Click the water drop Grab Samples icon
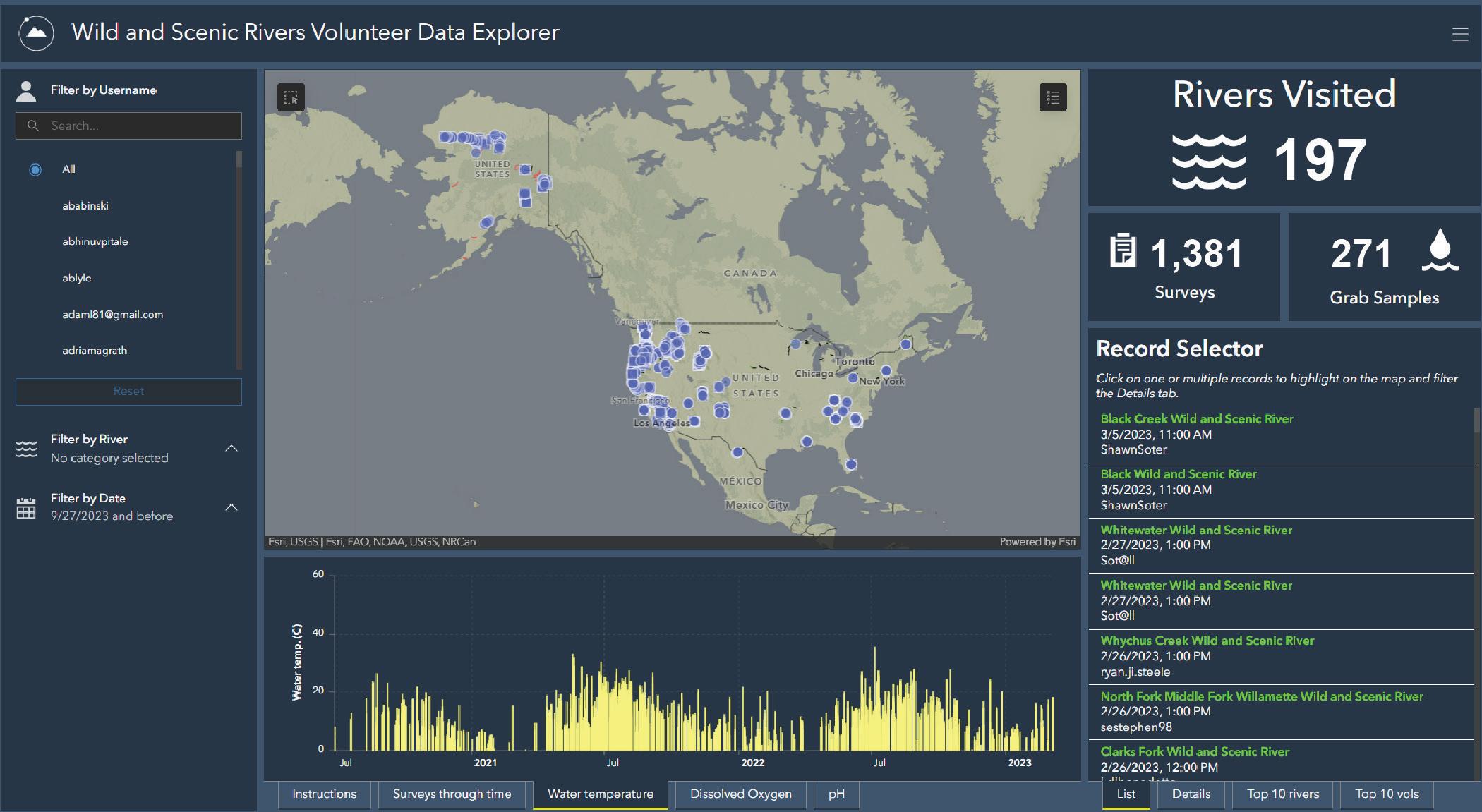Viewport: 1482px width, 812px height. coord(1440,250)
